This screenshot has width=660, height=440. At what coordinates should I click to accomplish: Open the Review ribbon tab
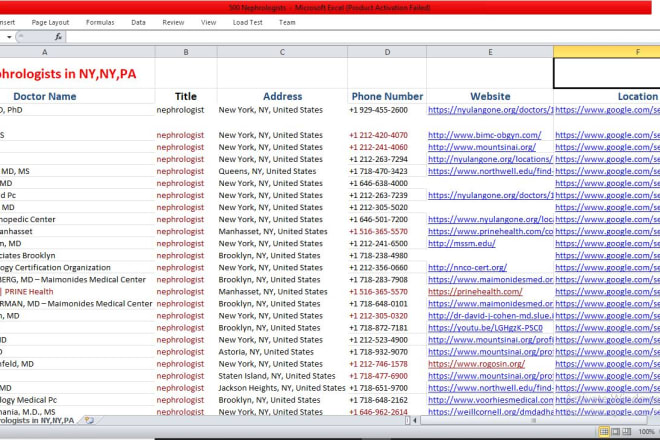click(x=173, y=22)
